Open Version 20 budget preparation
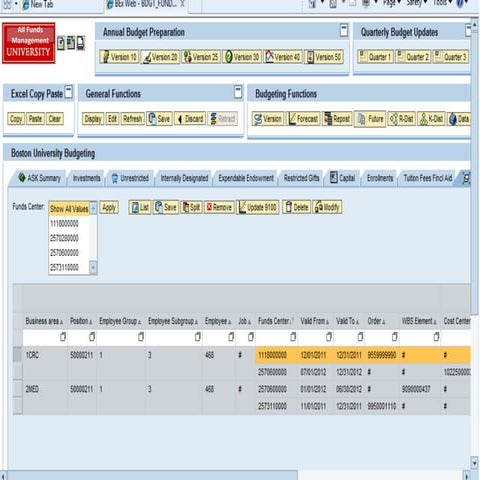Screen dimensions: 480x480 click(160, 57)
